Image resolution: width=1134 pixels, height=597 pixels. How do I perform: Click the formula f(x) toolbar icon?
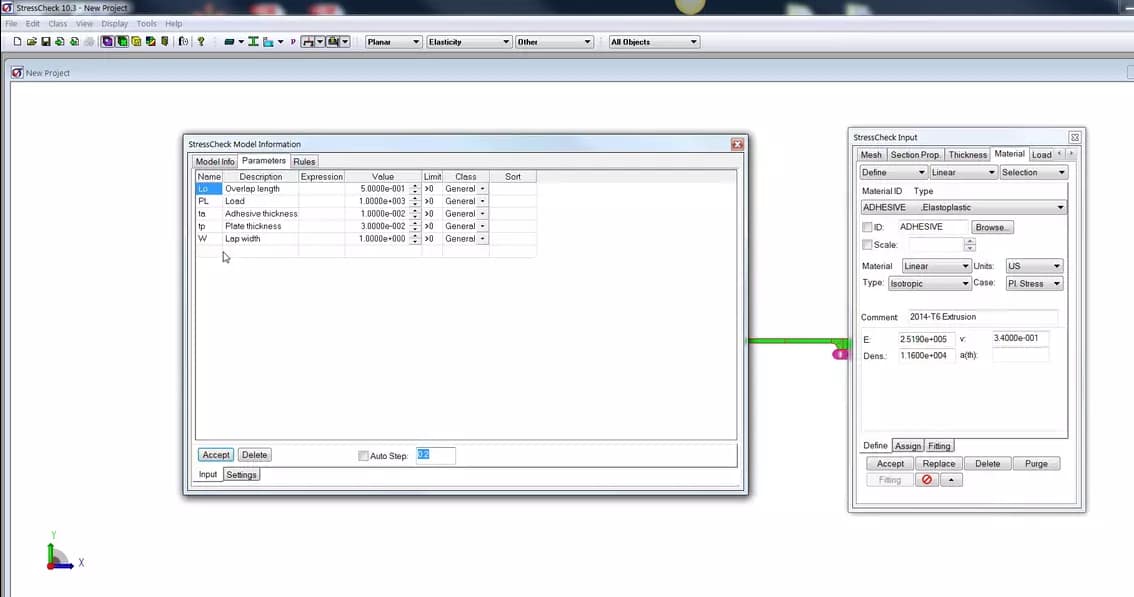click(x=181, y=41)
